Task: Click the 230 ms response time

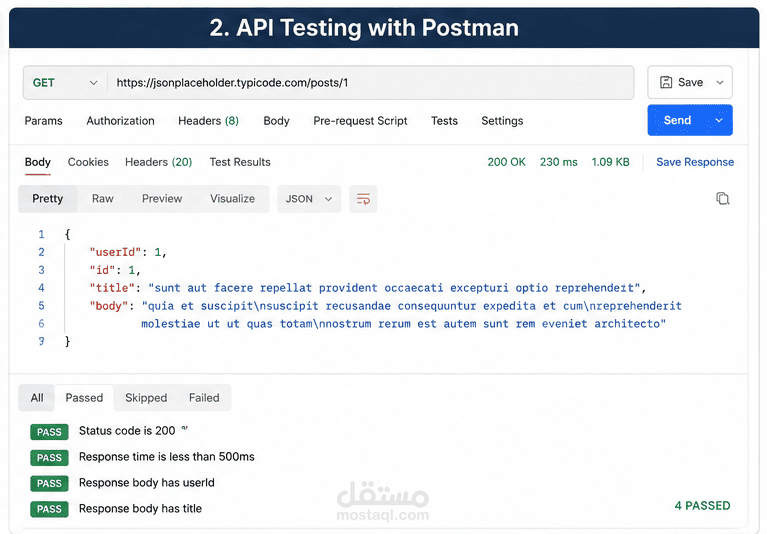Action: [x=559, y=162]
